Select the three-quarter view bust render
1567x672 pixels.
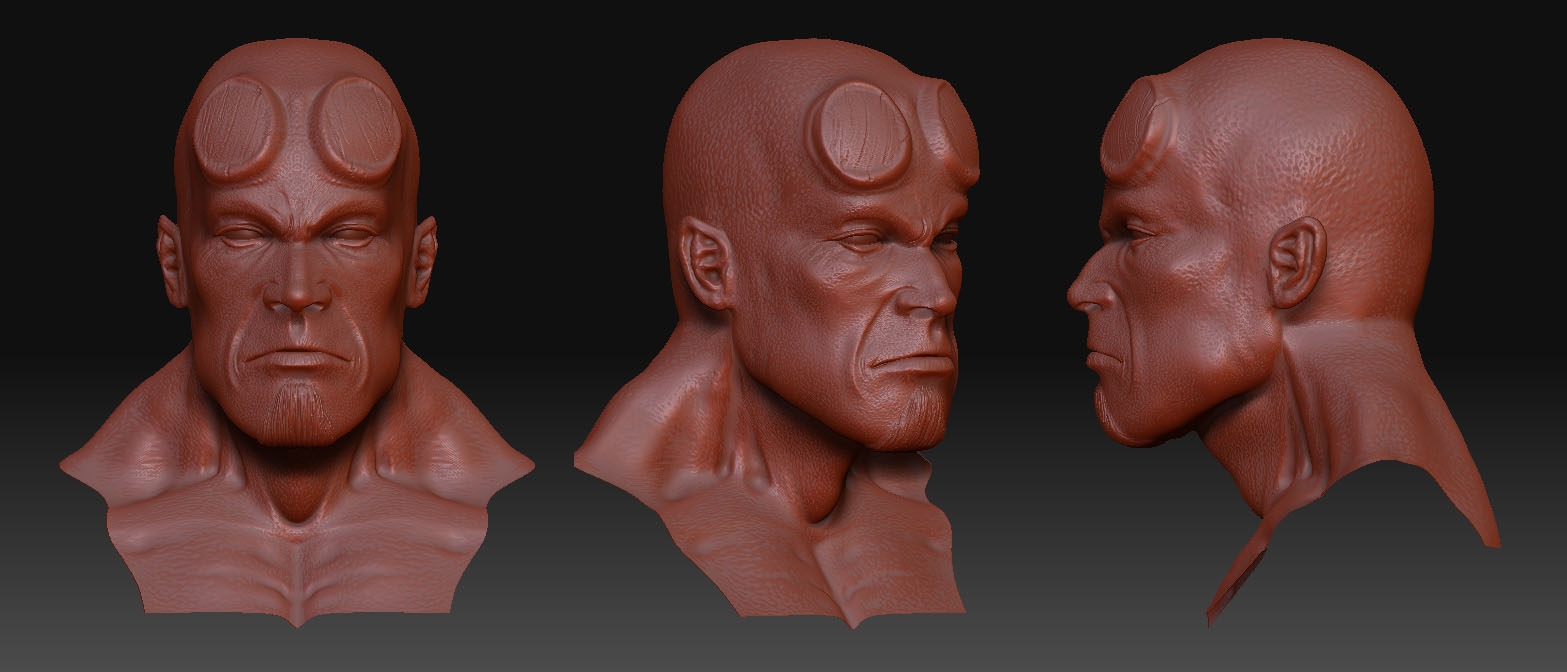pos(777,335)
